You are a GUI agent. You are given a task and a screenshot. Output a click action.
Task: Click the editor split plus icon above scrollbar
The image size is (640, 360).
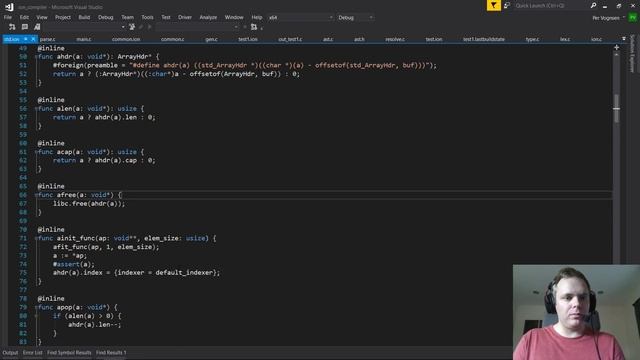coord(616,48)
